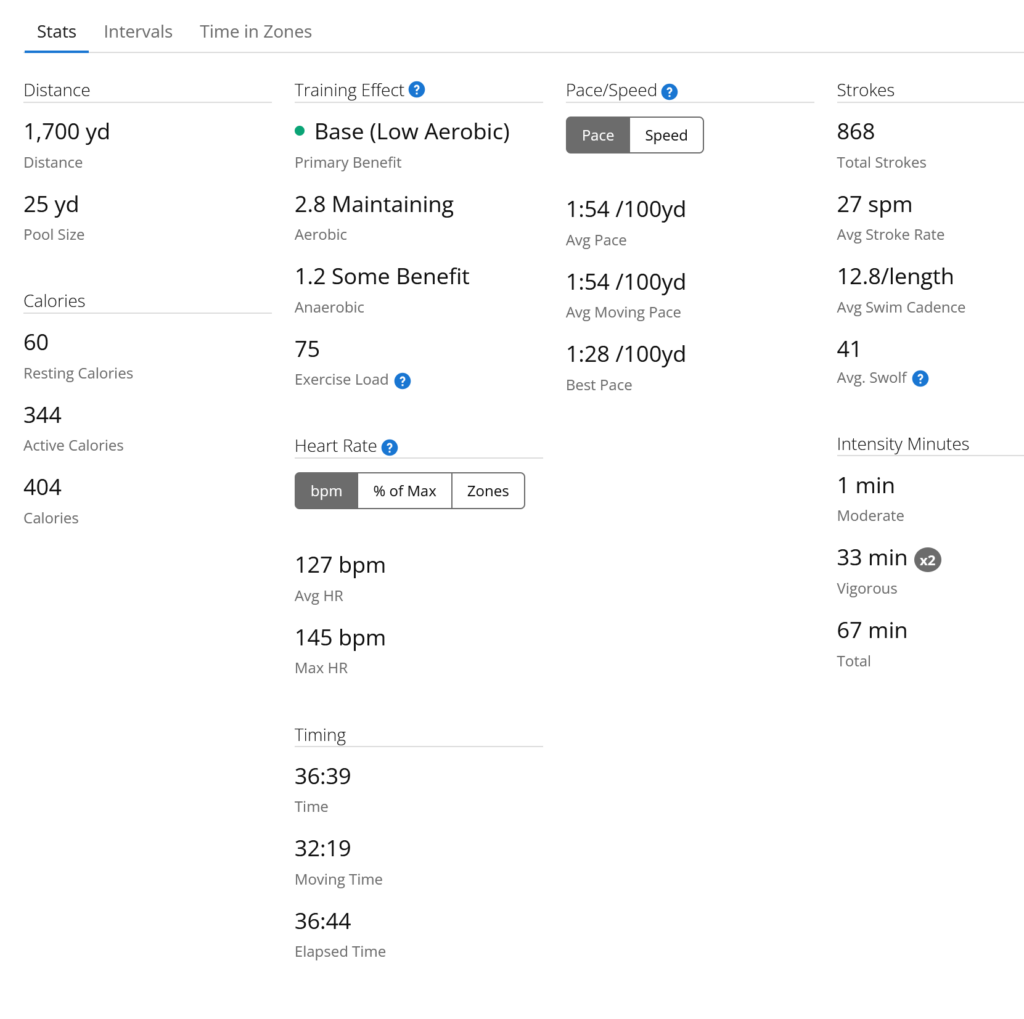Click the x2 badge beside Vigorous minutes
Image resolution: width=1024 pixels, height=1019 pixels.
click(x=928, y=560)
